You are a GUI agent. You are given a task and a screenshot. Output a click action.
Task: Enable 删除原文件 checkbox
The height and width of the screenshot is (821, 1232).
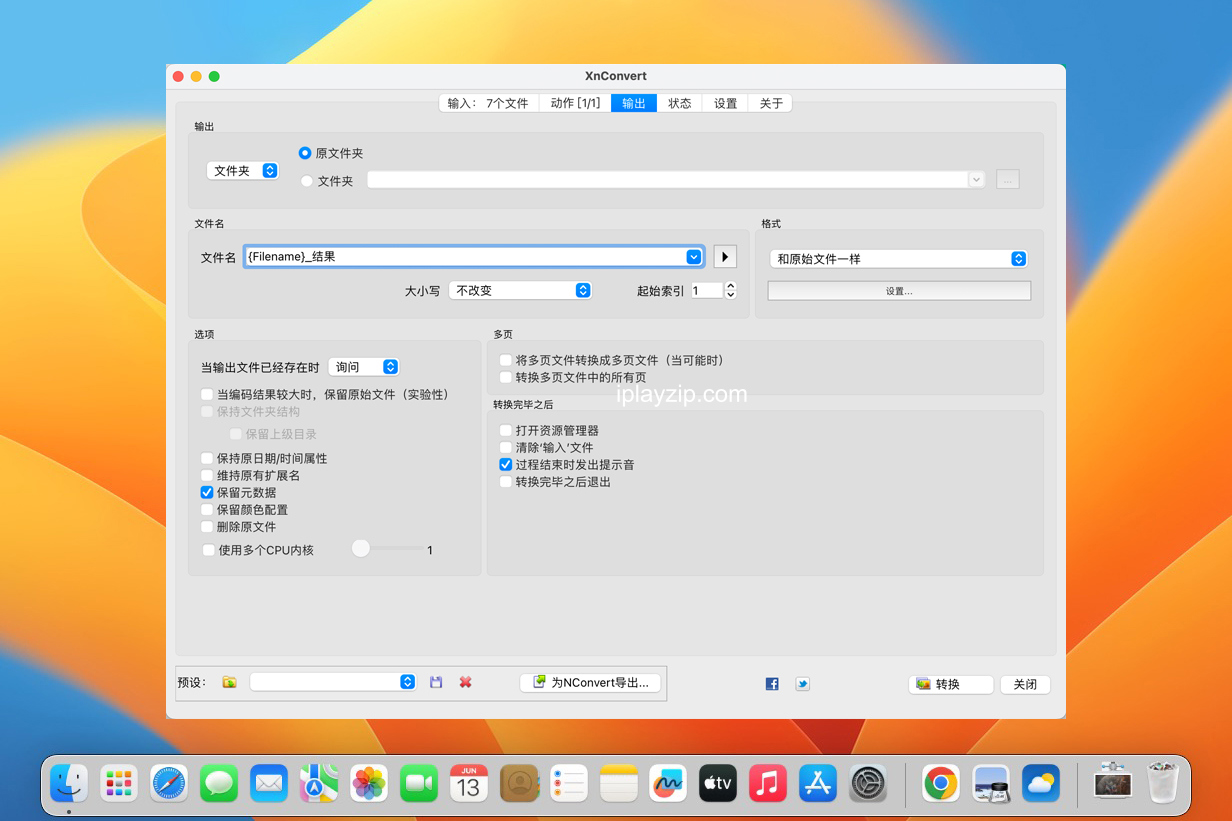click(x=208, y=526)
